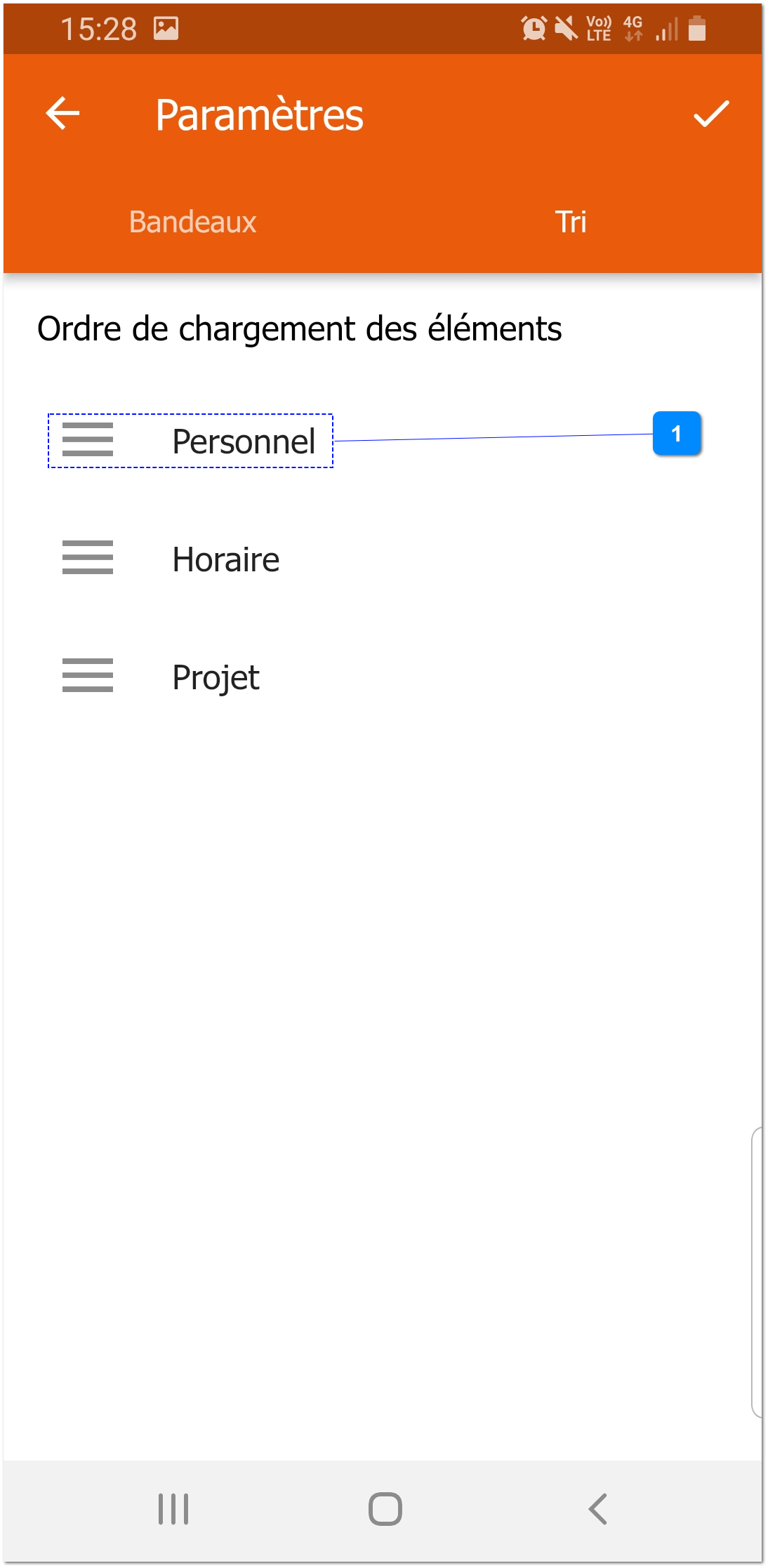Screen dimensions: 768x1568
Task: Select the Tri tab
Action: (571, 222)
